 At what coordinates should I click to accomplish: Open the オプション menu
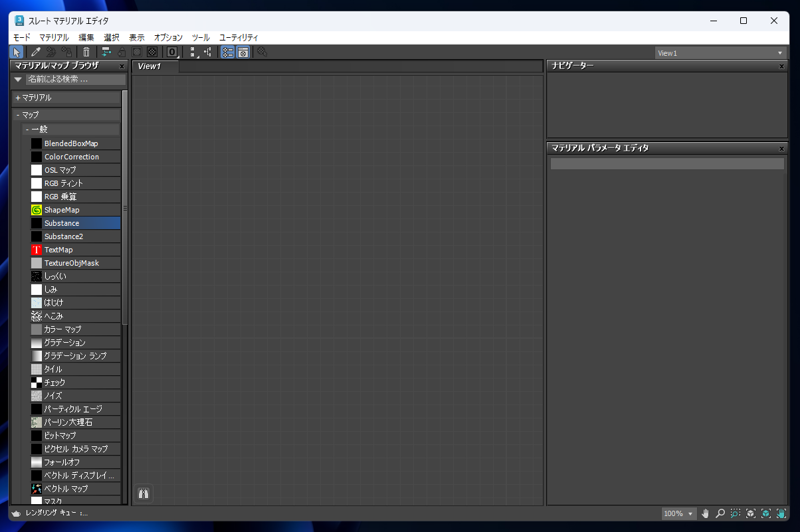[168, 37]
